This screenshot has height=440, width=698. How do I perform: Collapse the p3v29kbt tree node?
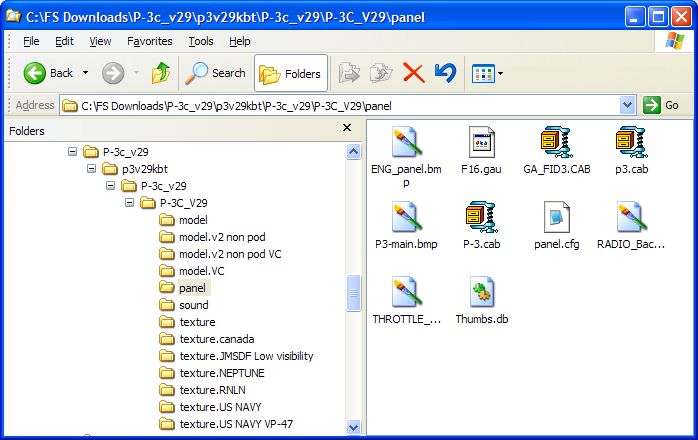[91, 168]
